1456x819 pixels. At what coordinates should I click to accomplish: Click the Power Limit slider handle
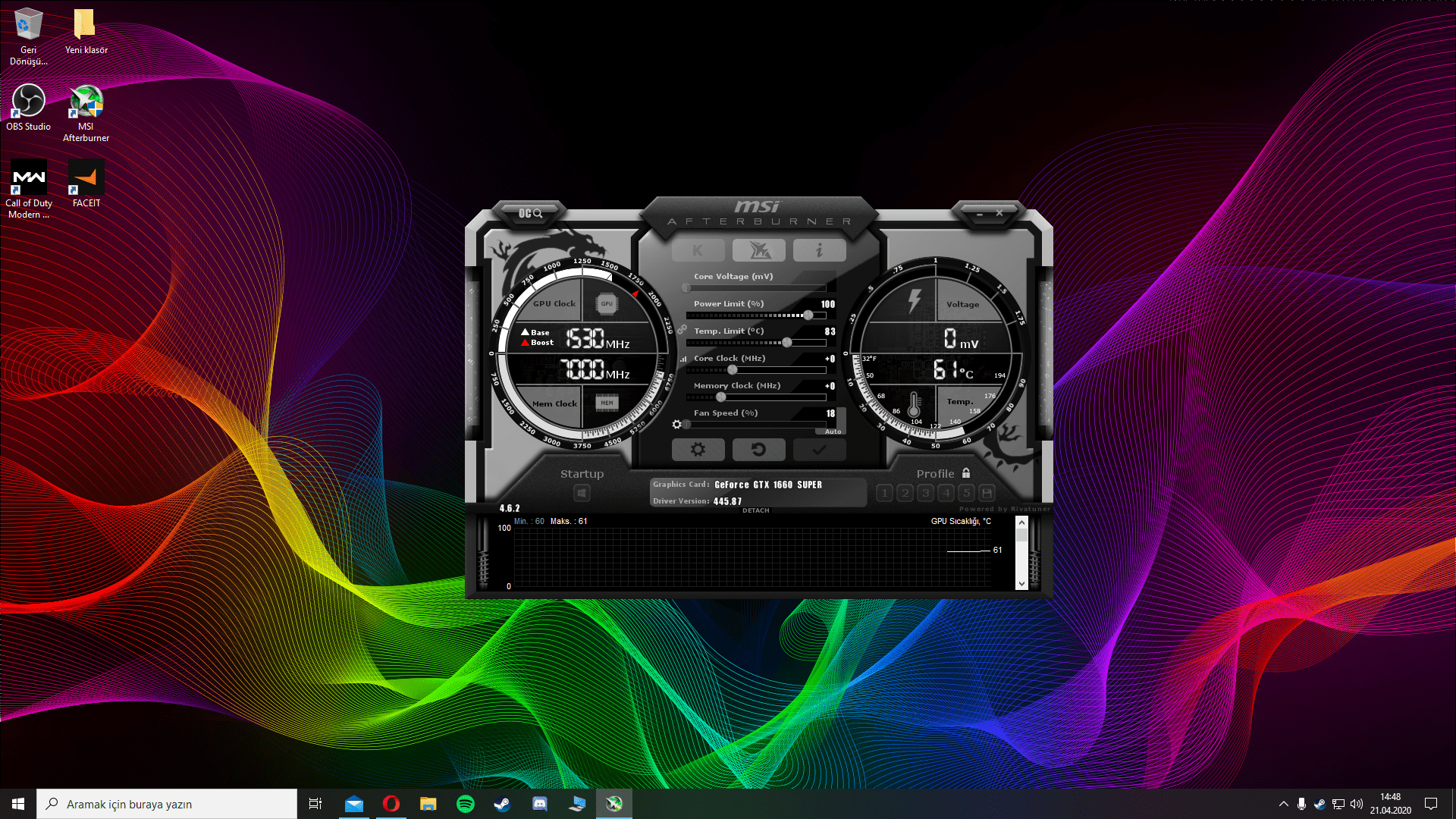(x=808, y=315)
